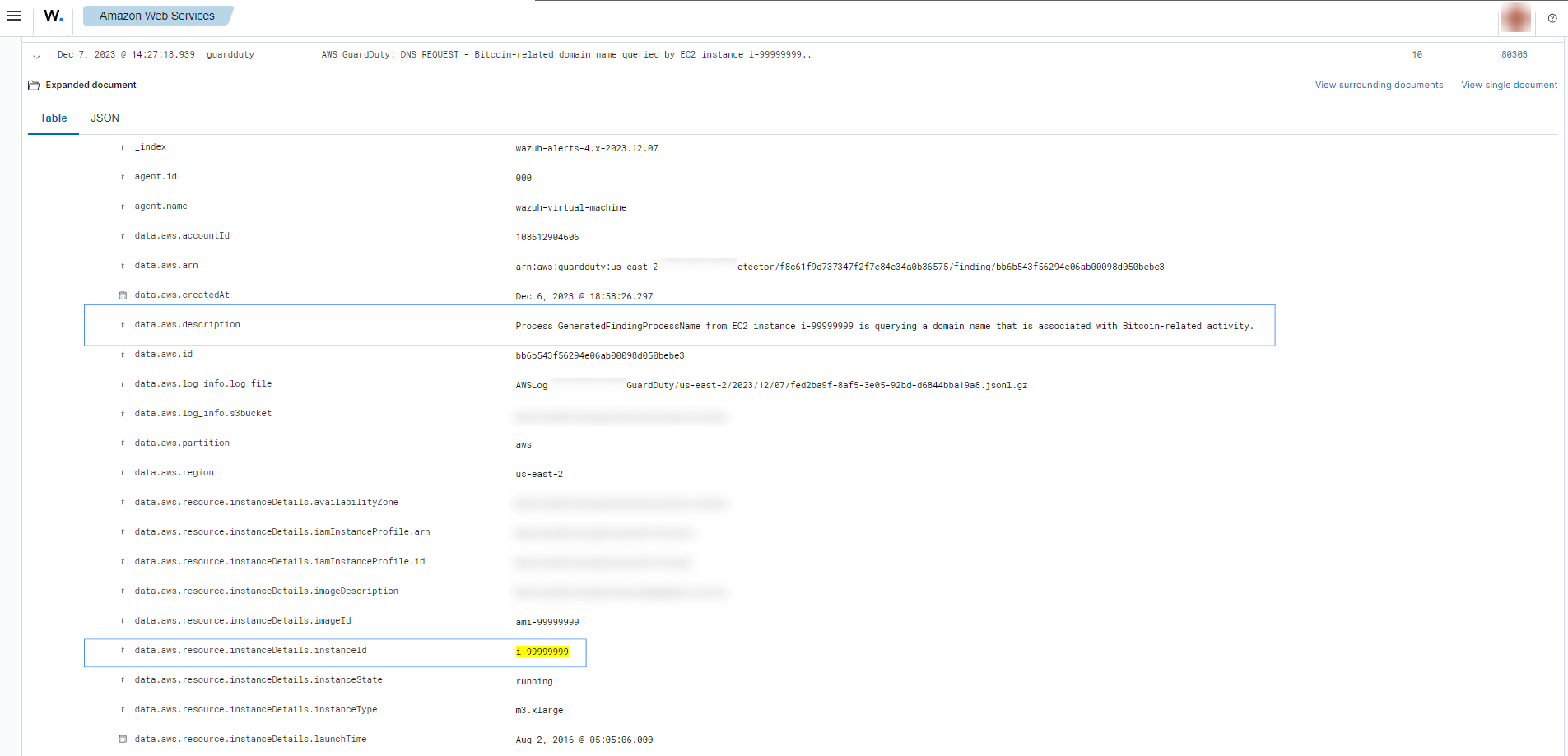This screenshot has width=1568, height=756.
Task: Click the highlighted instance ID i-99999999
Action: coord(542,652)
